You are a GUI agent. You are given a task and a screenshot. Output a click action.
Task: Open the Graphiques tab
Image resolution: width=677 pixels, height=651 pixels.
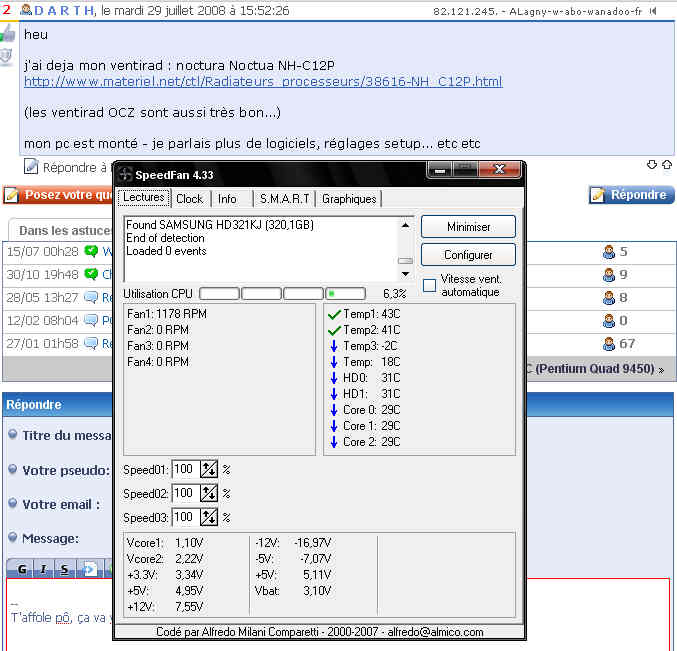349,199
